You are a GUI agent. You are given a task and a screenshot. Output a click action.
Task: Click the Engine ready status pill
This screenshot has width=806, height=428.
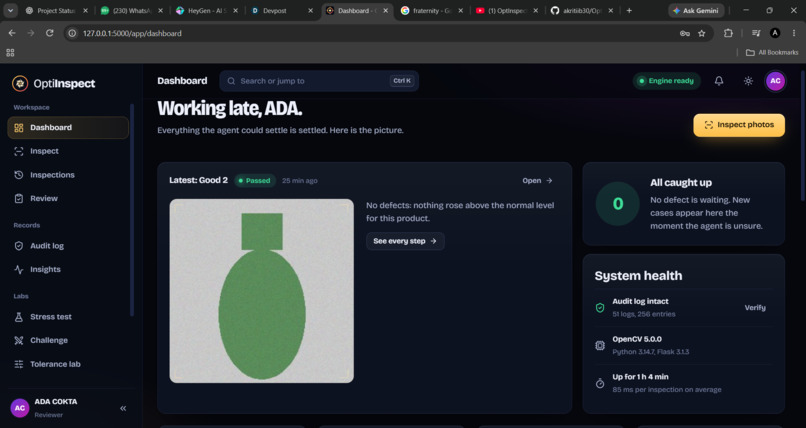click(666, 81)
